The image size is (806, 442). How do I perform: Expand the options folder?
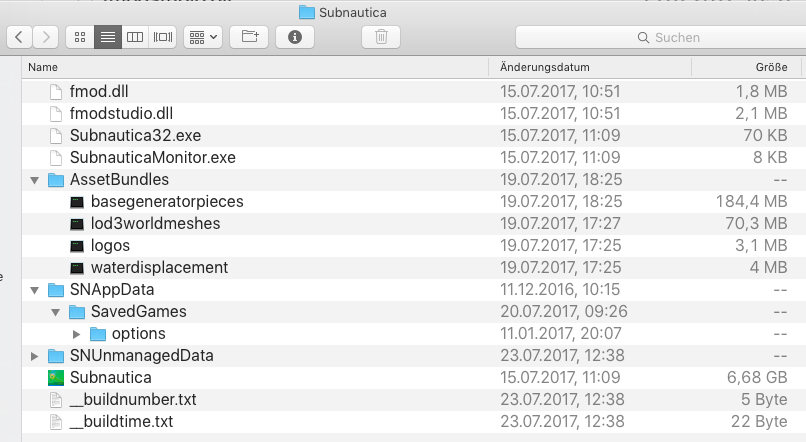point(77,334)
